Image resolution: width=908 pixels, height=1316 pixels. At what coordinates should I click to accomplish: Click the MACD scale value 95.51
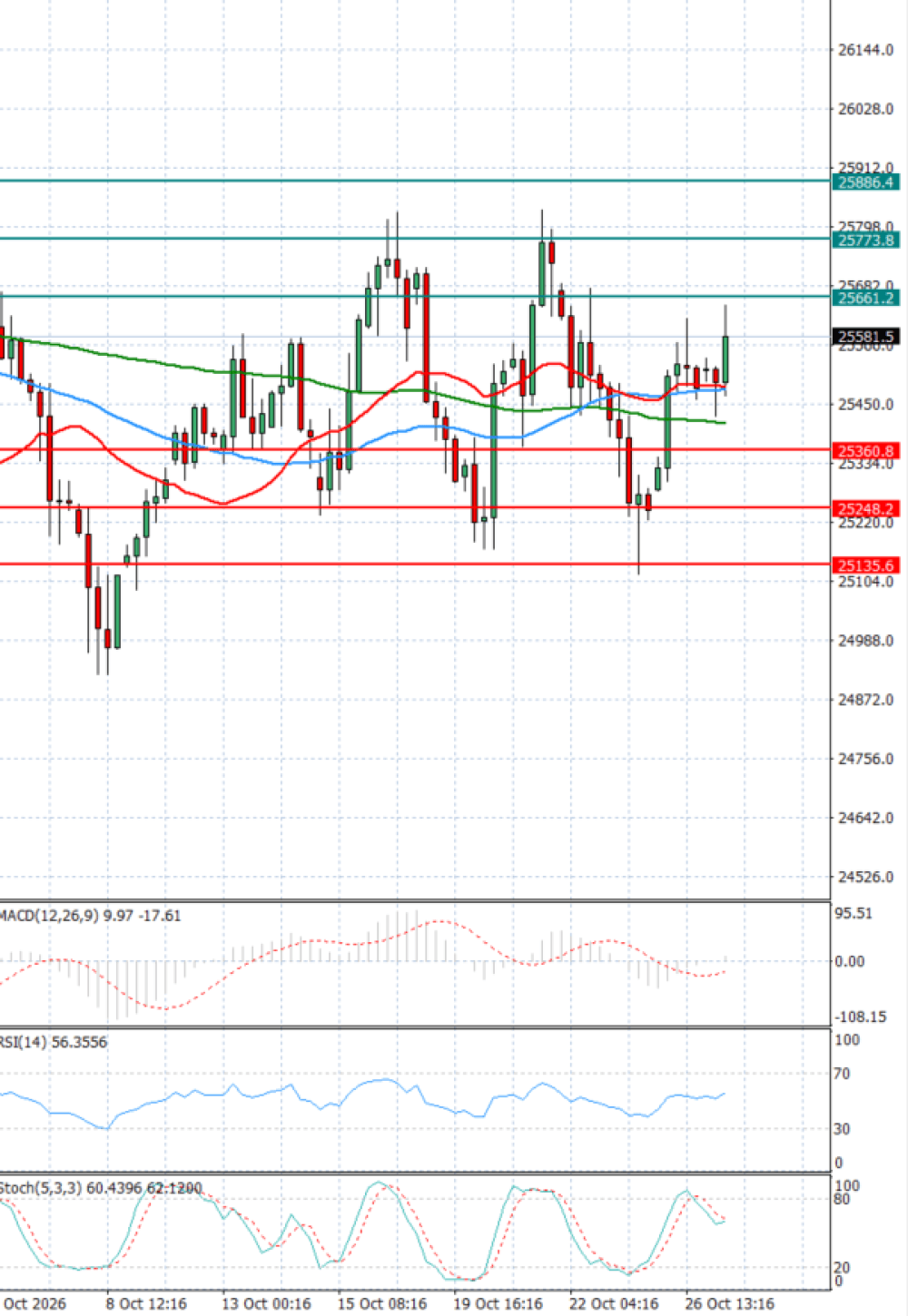click(854, 913)
